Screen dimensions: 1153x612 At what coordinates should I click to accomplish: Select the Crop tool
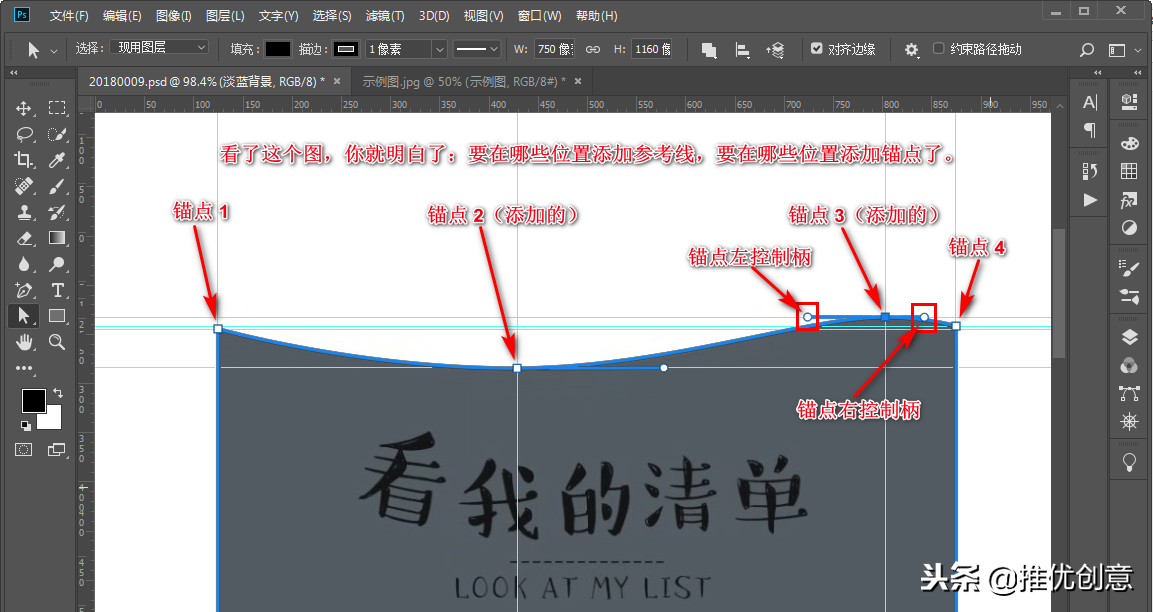[24, 160]
